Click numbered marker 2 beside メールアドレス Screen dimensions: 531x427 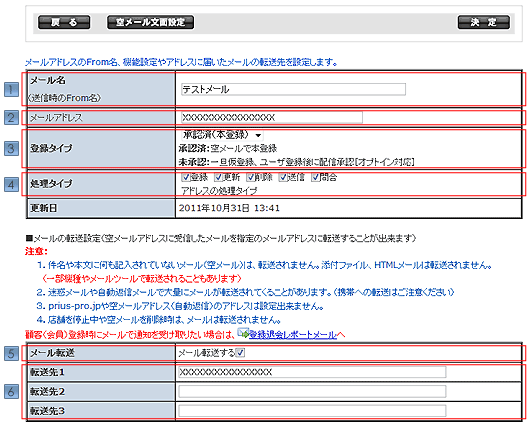[x=11, y=118]
